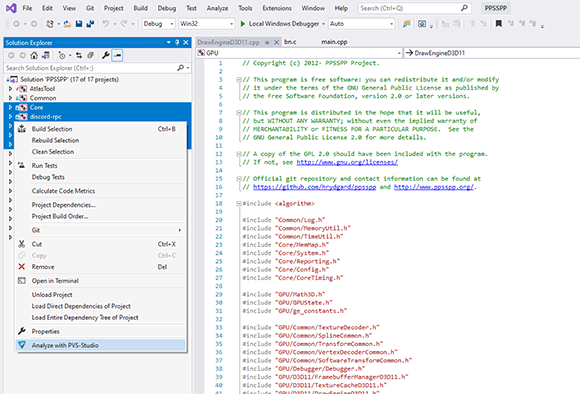Click the Save toolbar icon
Image resolution: width=580 pixels, height=394 pixels.
79,24
